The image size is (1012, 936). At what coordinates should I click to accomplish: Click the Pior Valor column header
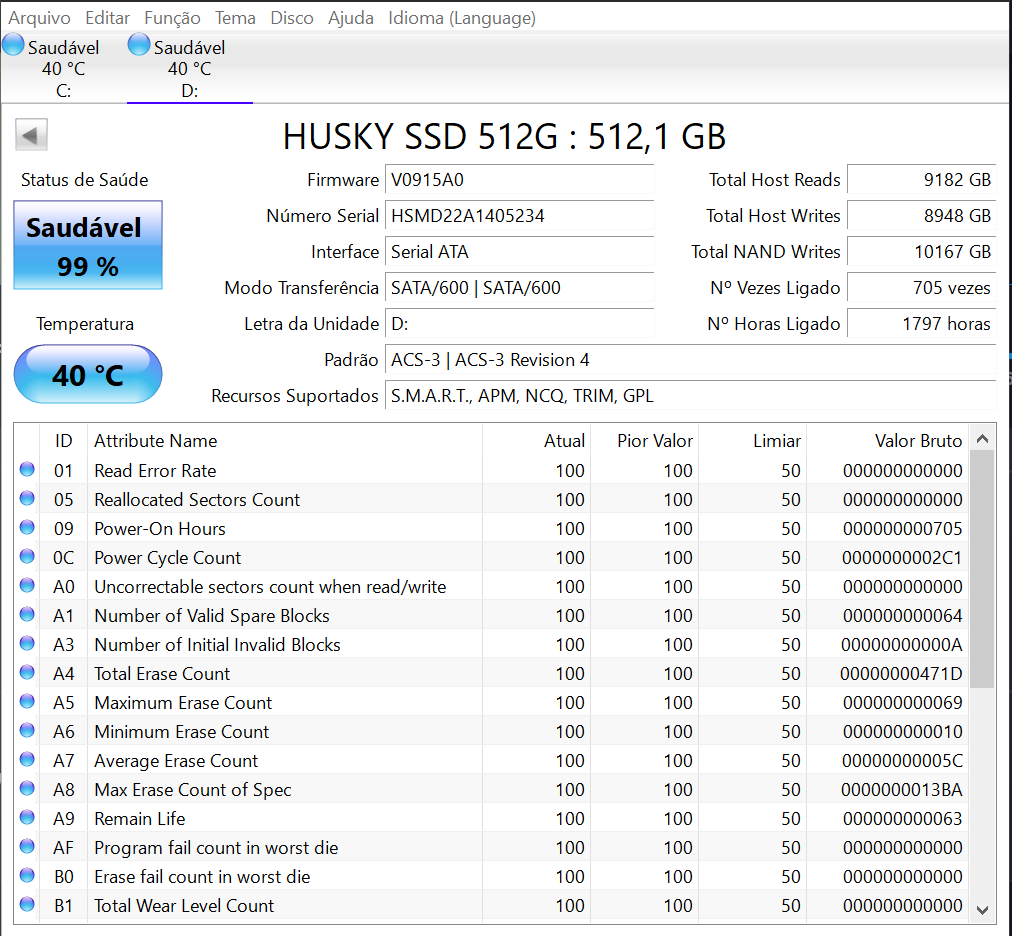tap(644, 440)
